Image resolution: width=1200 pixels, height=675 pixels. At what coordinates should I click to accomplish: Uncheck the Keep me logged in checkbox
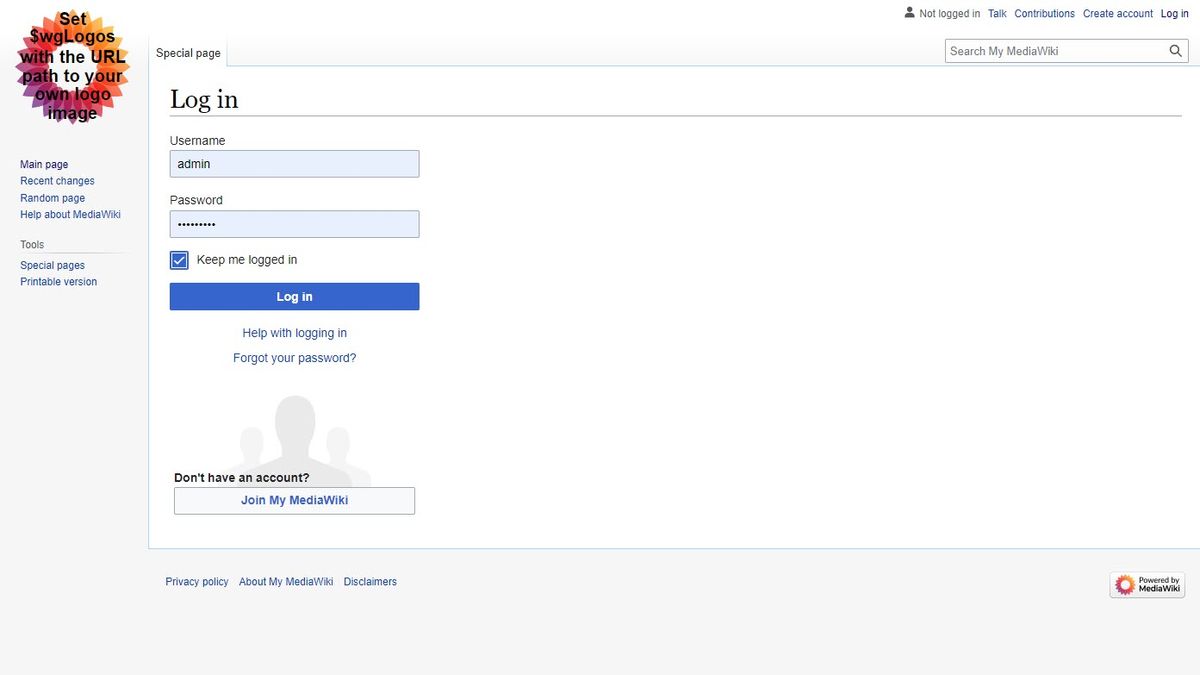pyautogui.click(x=178, y=259)
